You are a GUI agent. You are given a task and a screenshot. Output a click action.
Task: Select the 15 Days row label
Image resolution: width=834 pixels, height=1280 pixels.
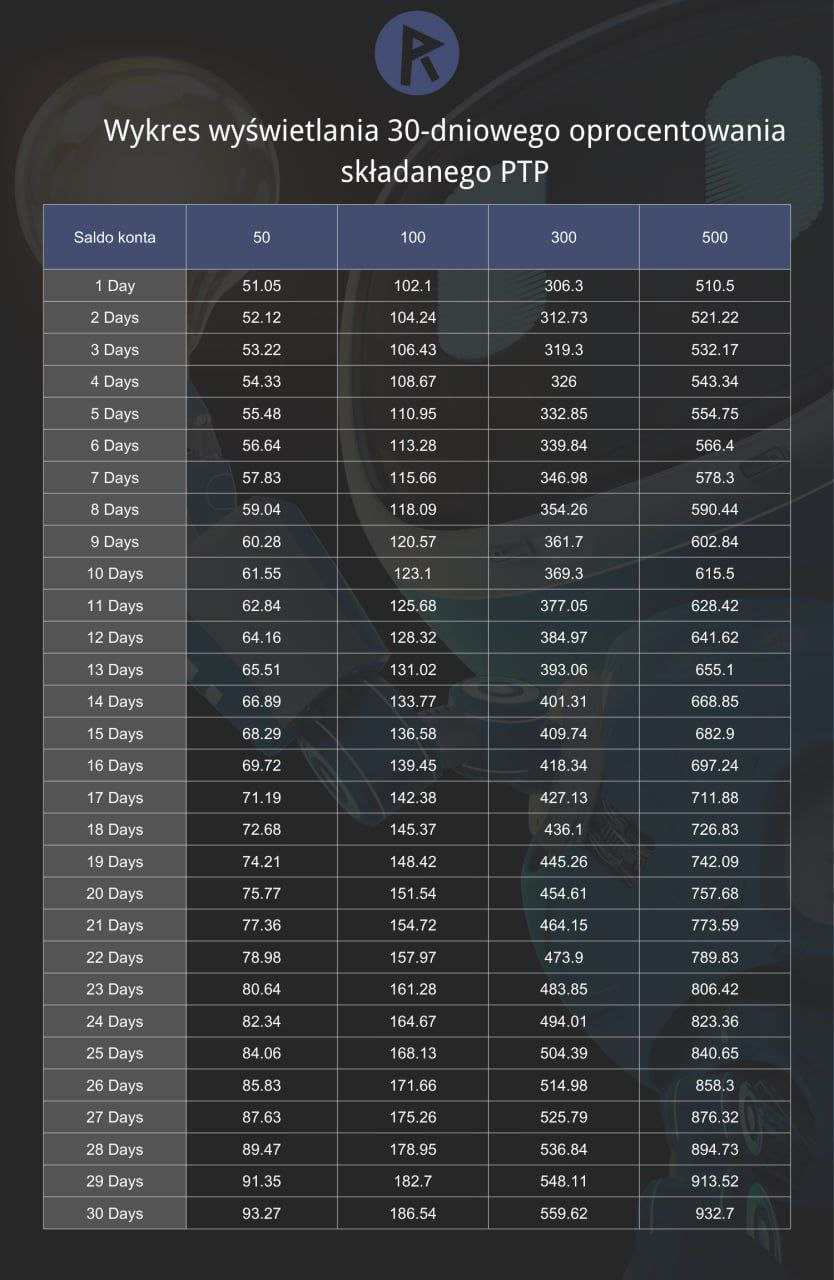[x=115, y=733]
